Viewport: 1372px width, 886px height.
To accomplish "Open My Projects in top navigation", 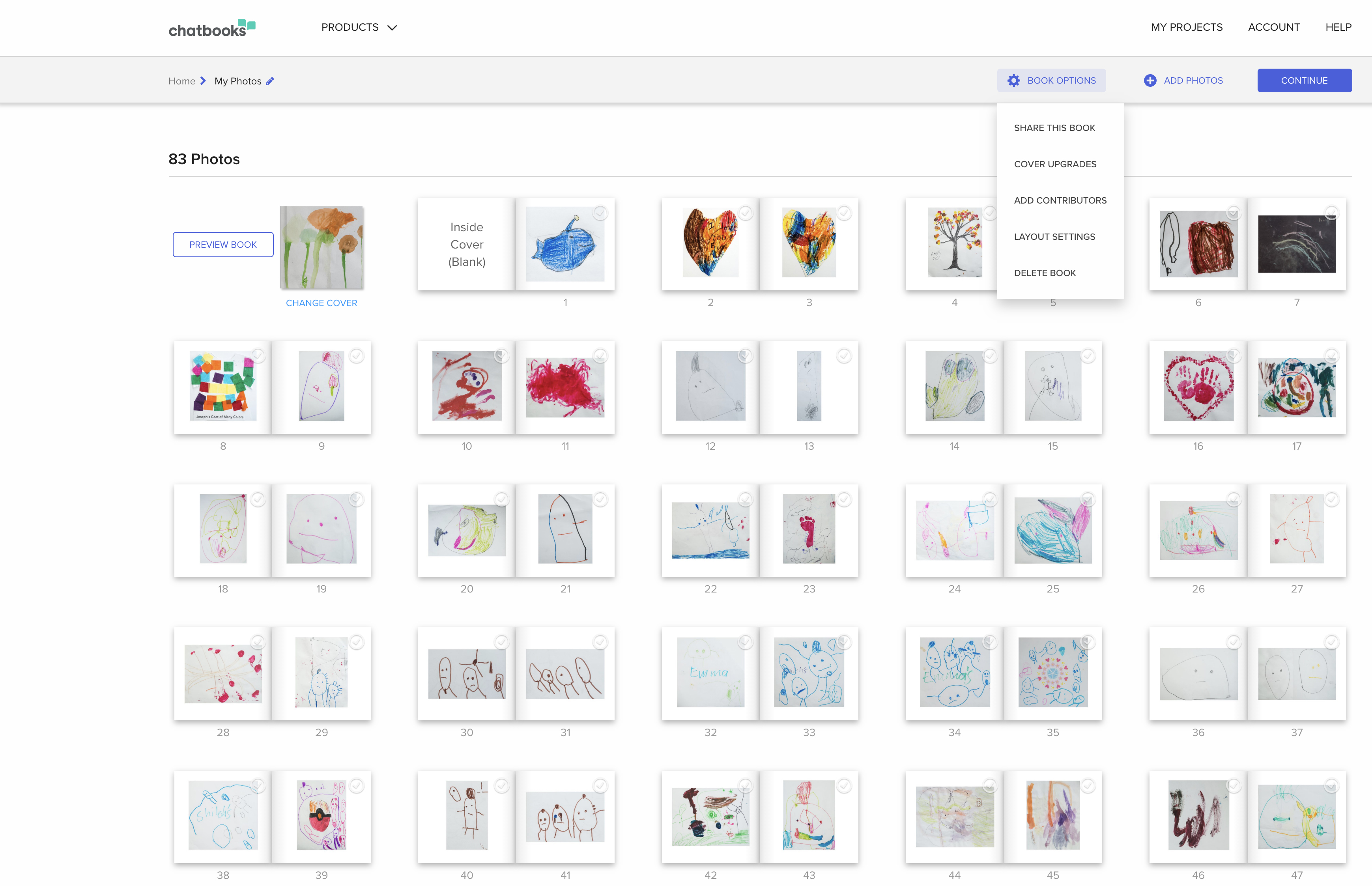I will tap(1186, 27).
